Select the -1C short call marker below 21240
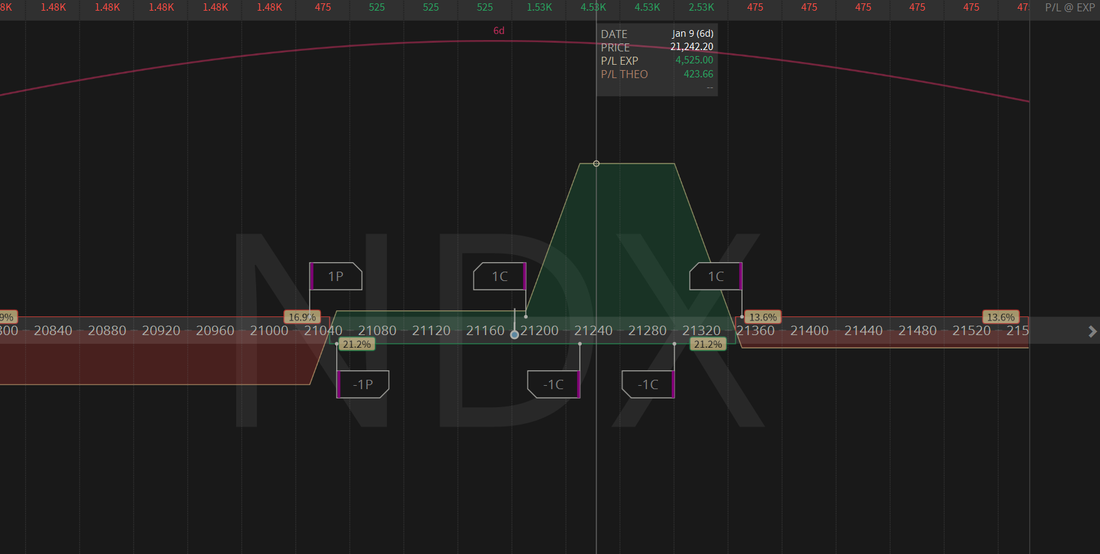1100x554 pixels. tap(554, 384)
